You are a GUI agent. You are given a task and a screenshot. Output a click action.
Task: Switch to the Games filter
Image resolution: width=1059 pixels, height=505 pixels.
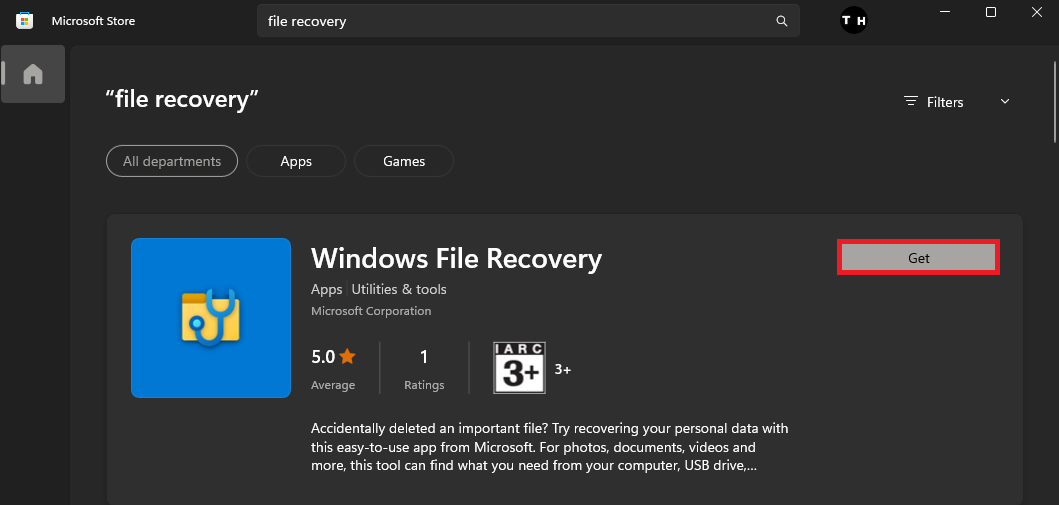click(x=404, y=161)
